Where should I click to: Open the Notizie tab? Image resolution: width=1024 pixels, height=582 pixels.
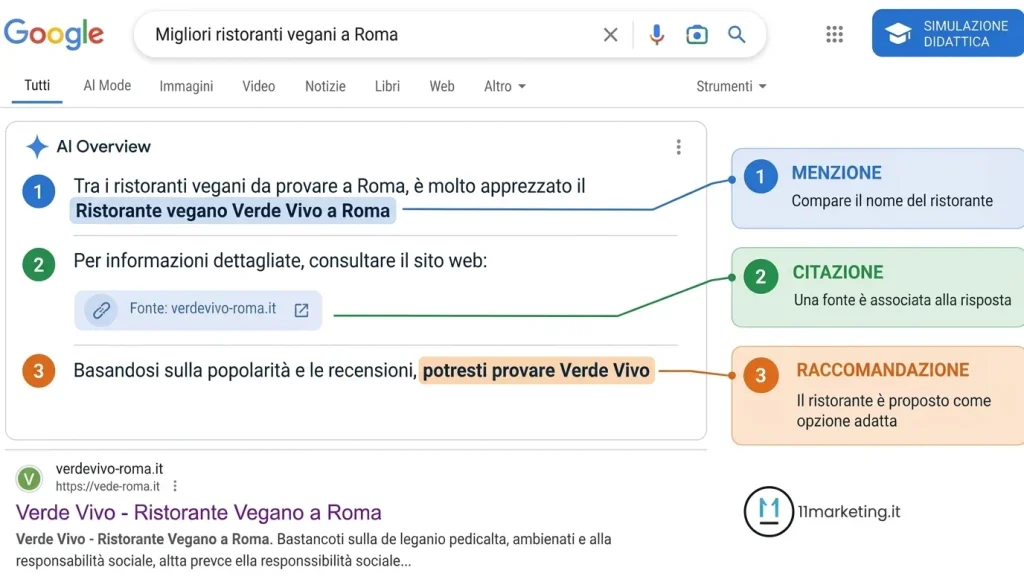tap(325, 86)
